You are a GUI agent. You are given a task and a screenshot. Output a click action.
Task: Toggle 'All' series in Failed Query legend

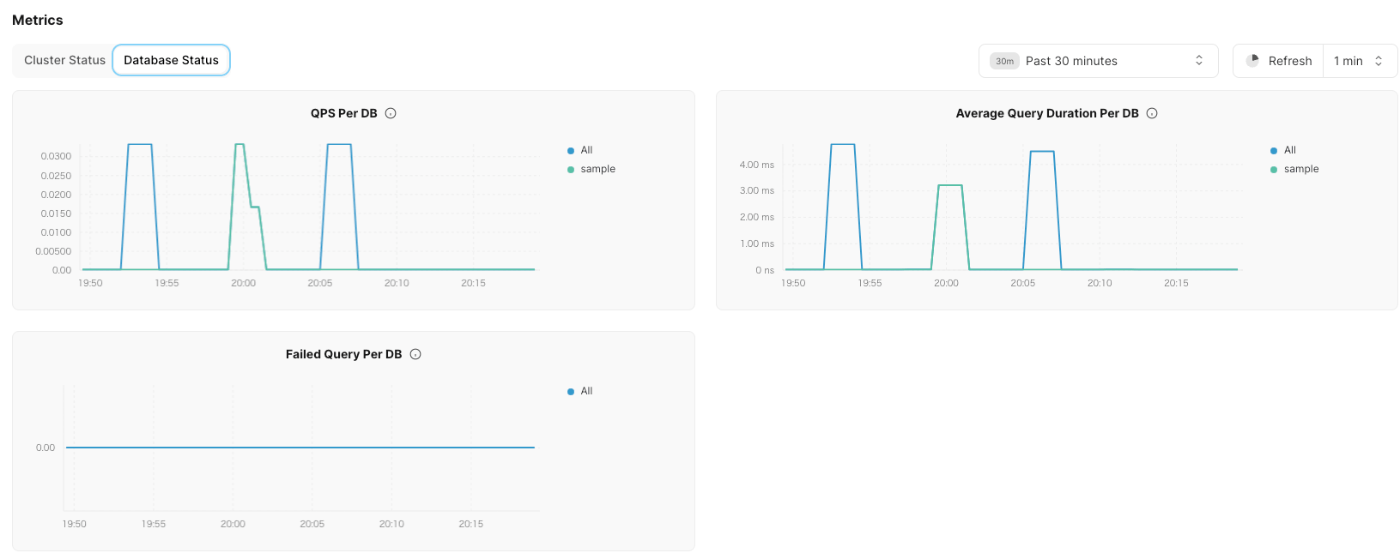(579, 391)
